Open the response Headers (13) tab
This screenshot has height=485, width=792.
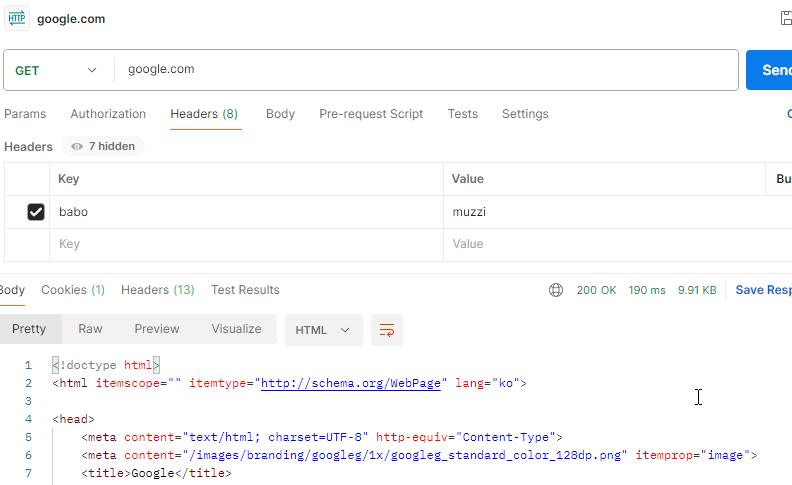[x=158, y=290]
